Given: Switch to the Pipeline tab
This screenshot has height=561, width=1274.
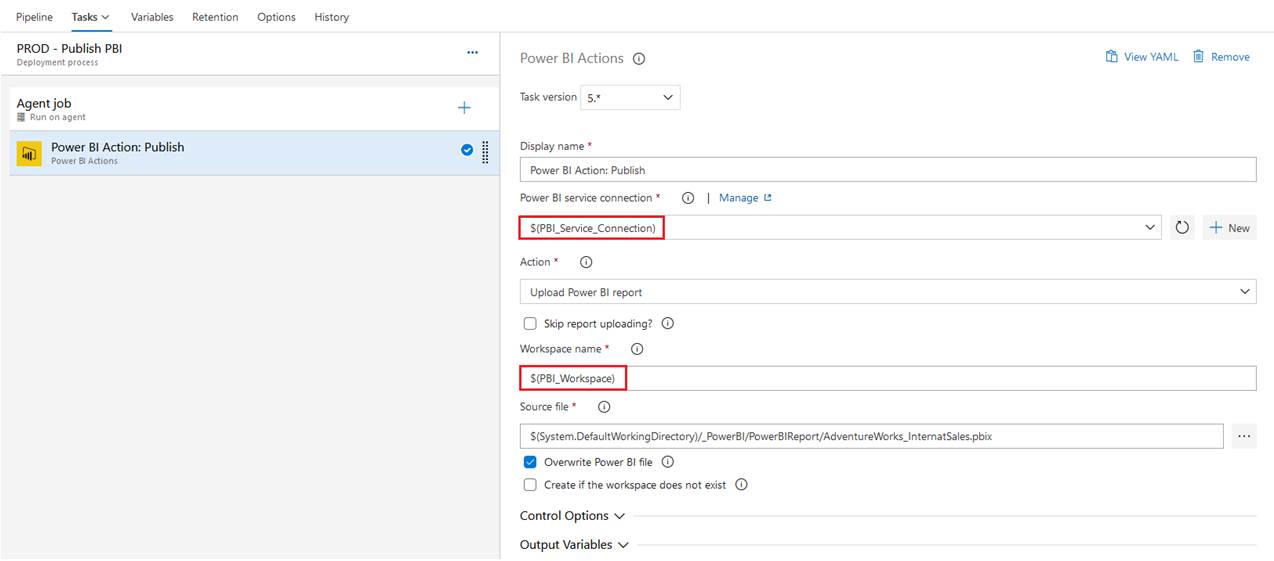Looking at the screenshot, I should point(34,17).
